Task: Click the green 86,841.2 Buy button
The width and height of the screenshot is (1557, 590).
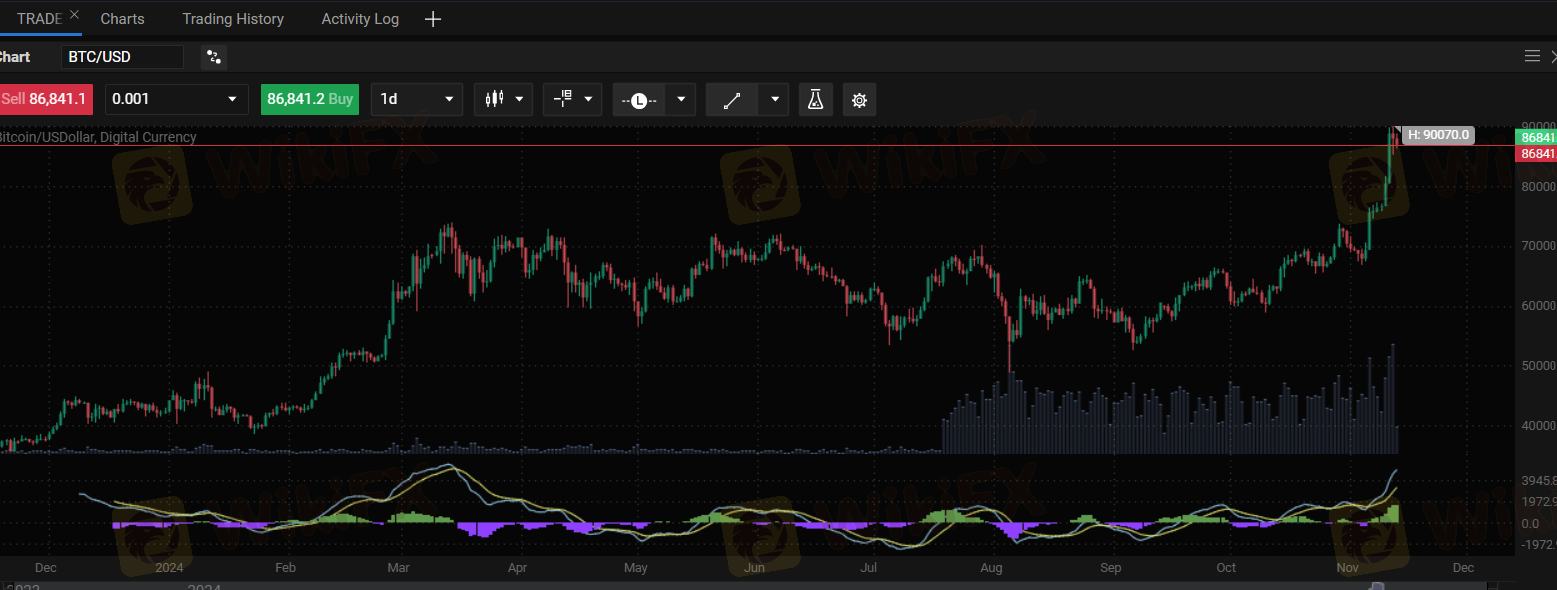Action: click(x=310, y=99)
